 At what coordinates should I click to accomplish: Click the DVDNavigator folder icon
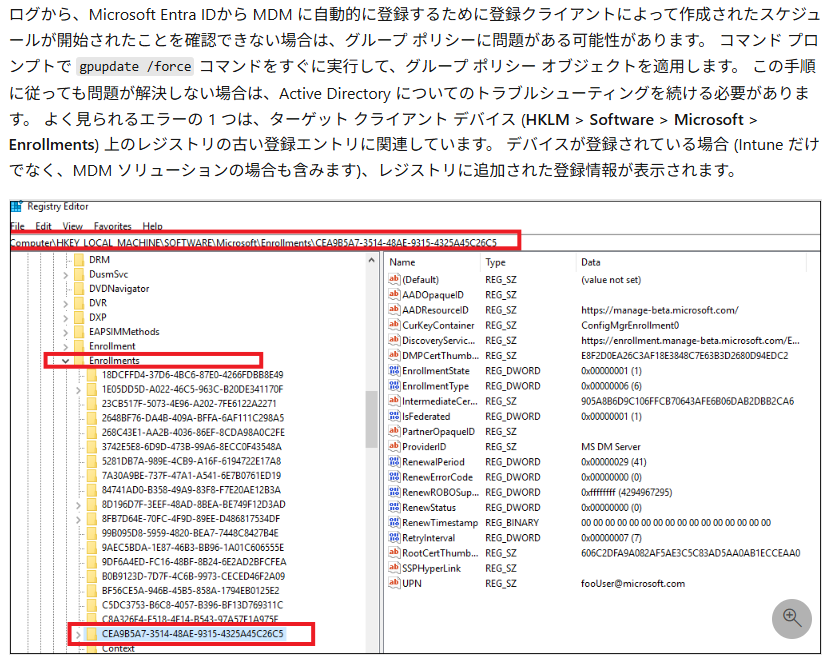[x=79, y=288]
